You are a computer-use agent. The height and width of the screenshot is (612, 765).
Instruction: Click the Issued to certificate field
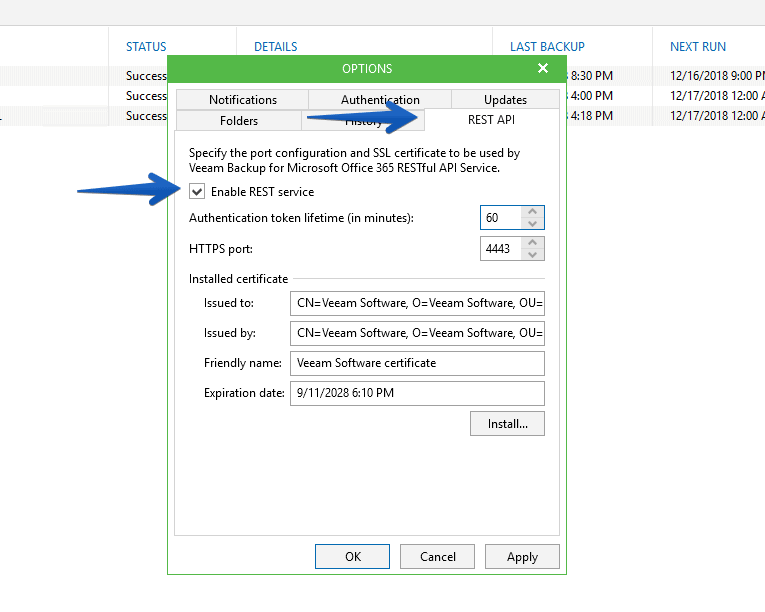tap(417, 303)
